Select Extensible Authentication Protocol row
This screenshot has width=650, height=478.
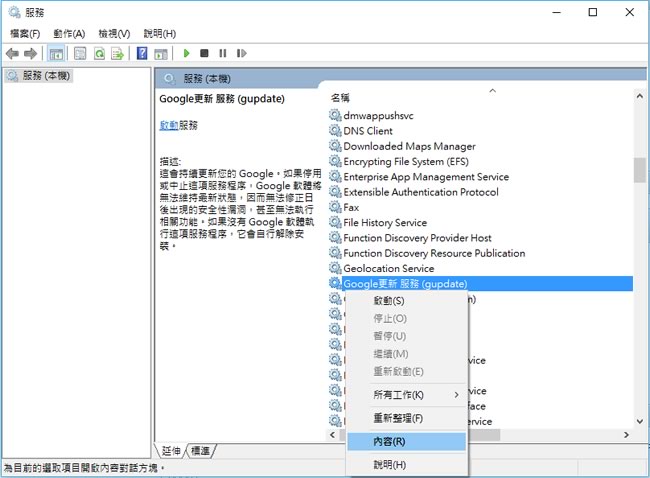click(481, 192)
